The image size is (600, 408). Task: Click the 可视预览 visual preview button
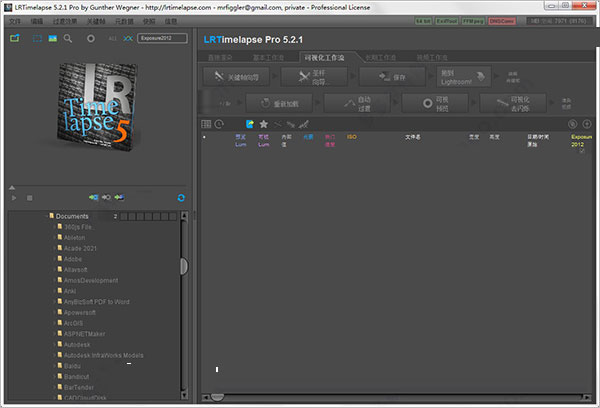click(x=435, y=103)
